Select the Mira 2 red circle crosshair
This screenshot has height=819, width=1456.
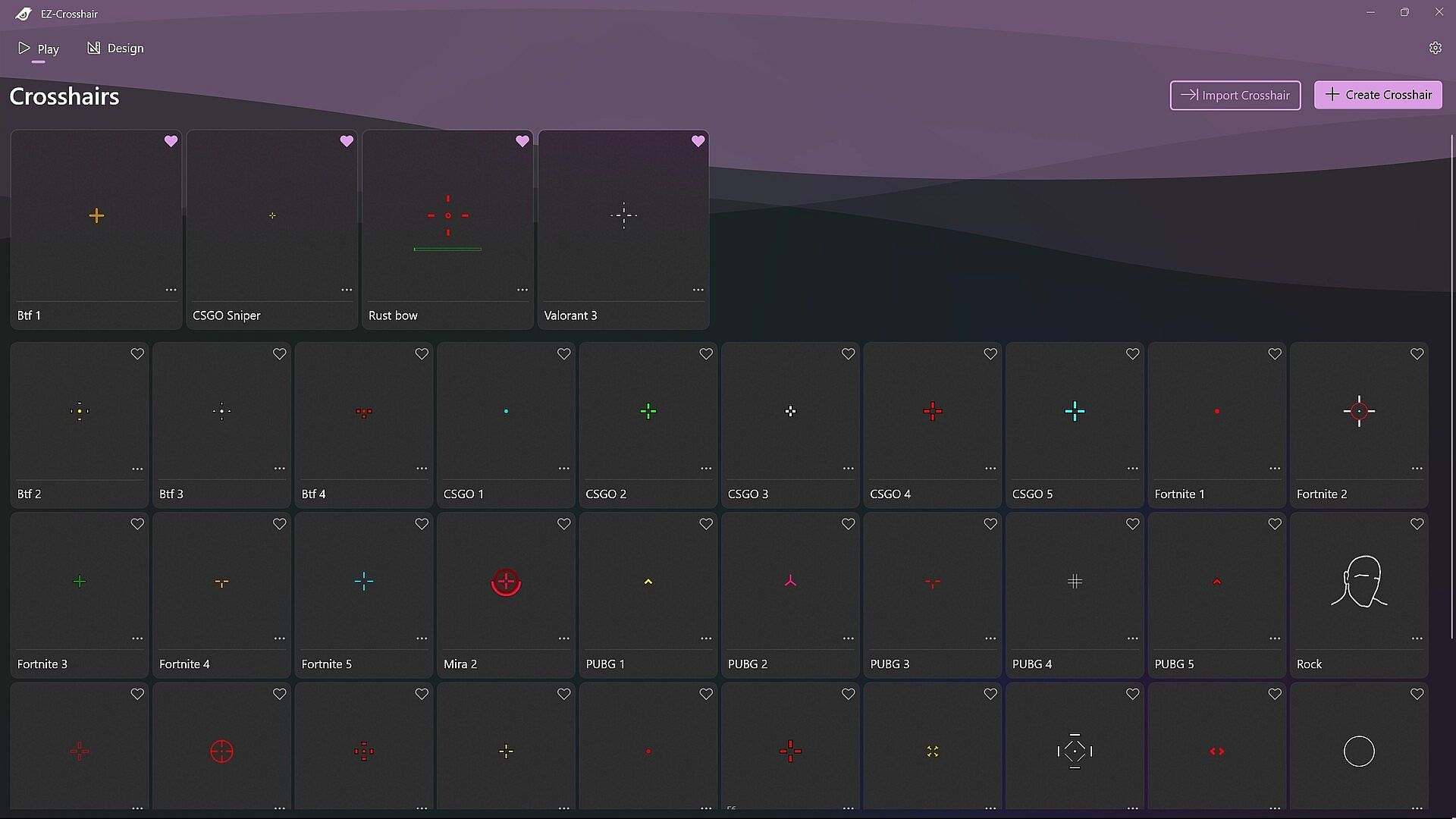coord(506,582)
